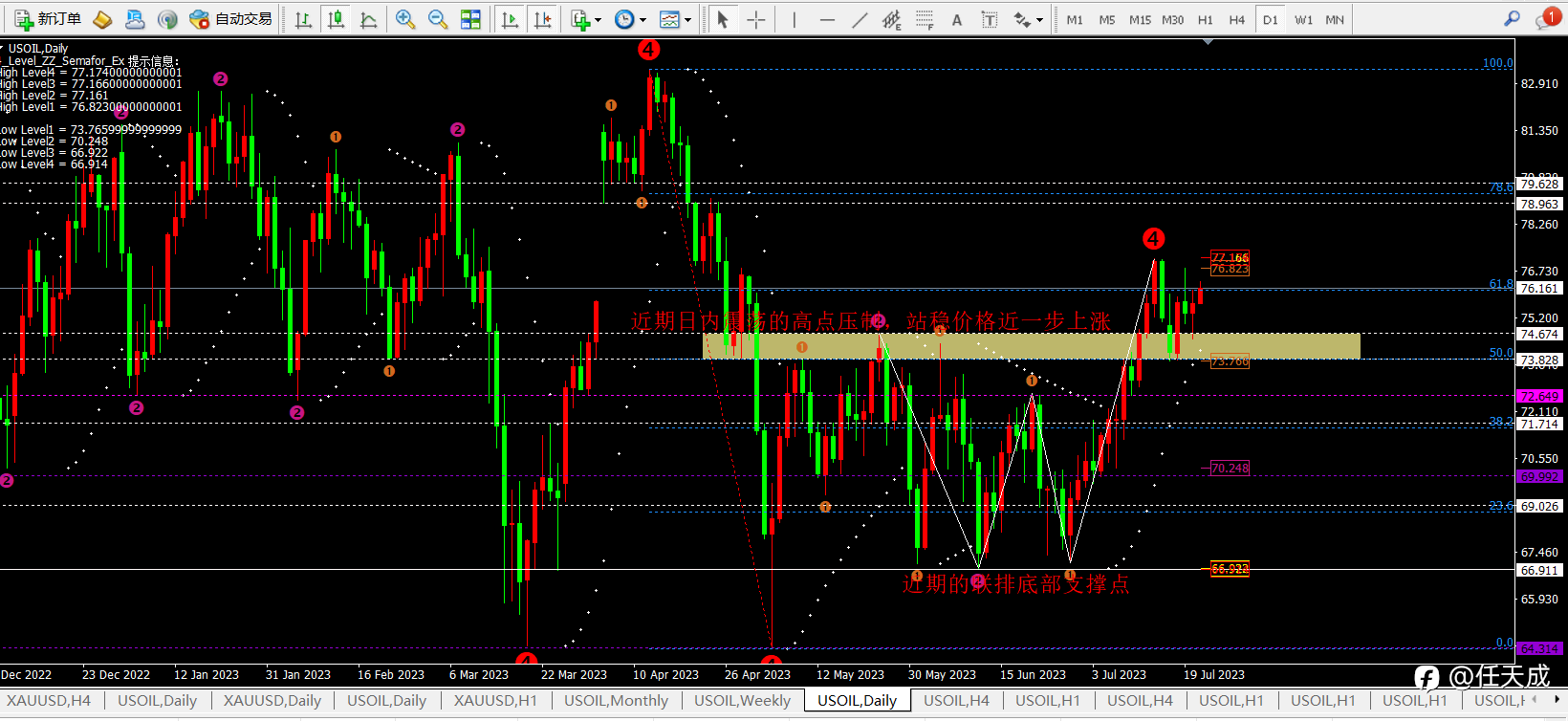Switch timeframe to M30
Viewport: 1568px width, 721px height.
click(1172, 19)
